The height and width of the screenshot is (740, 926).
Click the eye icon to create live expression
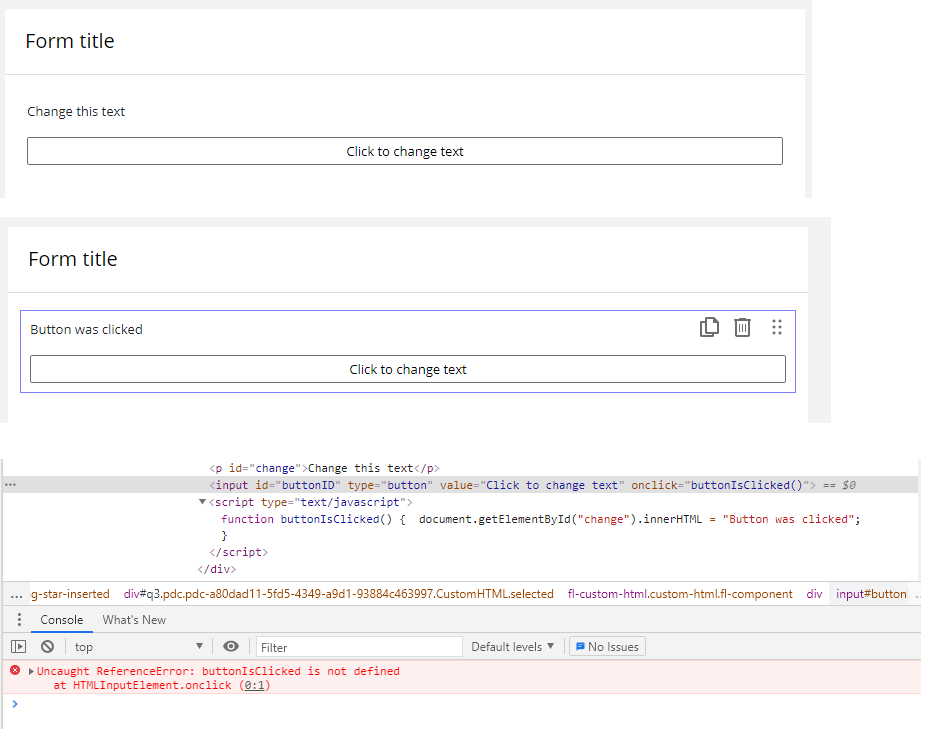click(231, 647)
